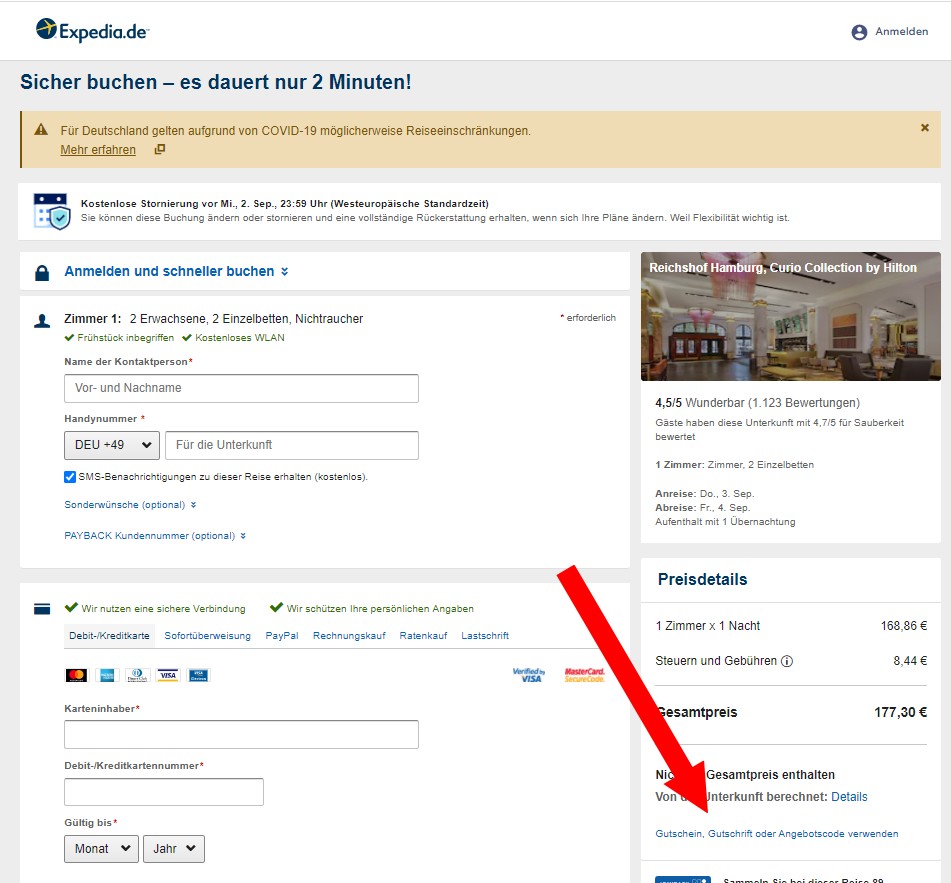Screen dimensions: 951x883
Task: Click the green checkmark beside Kostenloses WLAN
Action: (187, 338)
